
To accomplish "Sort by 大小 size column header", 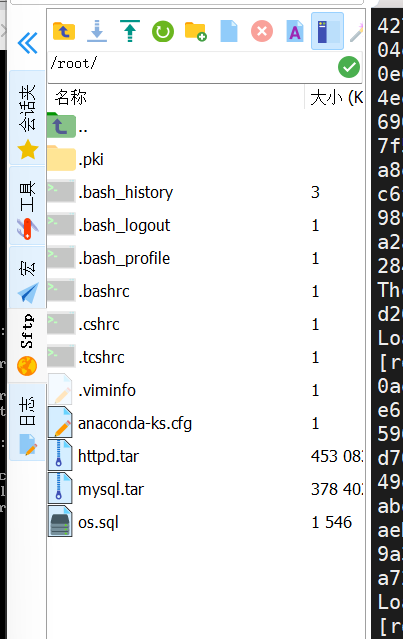I will [x=335, y=97].
